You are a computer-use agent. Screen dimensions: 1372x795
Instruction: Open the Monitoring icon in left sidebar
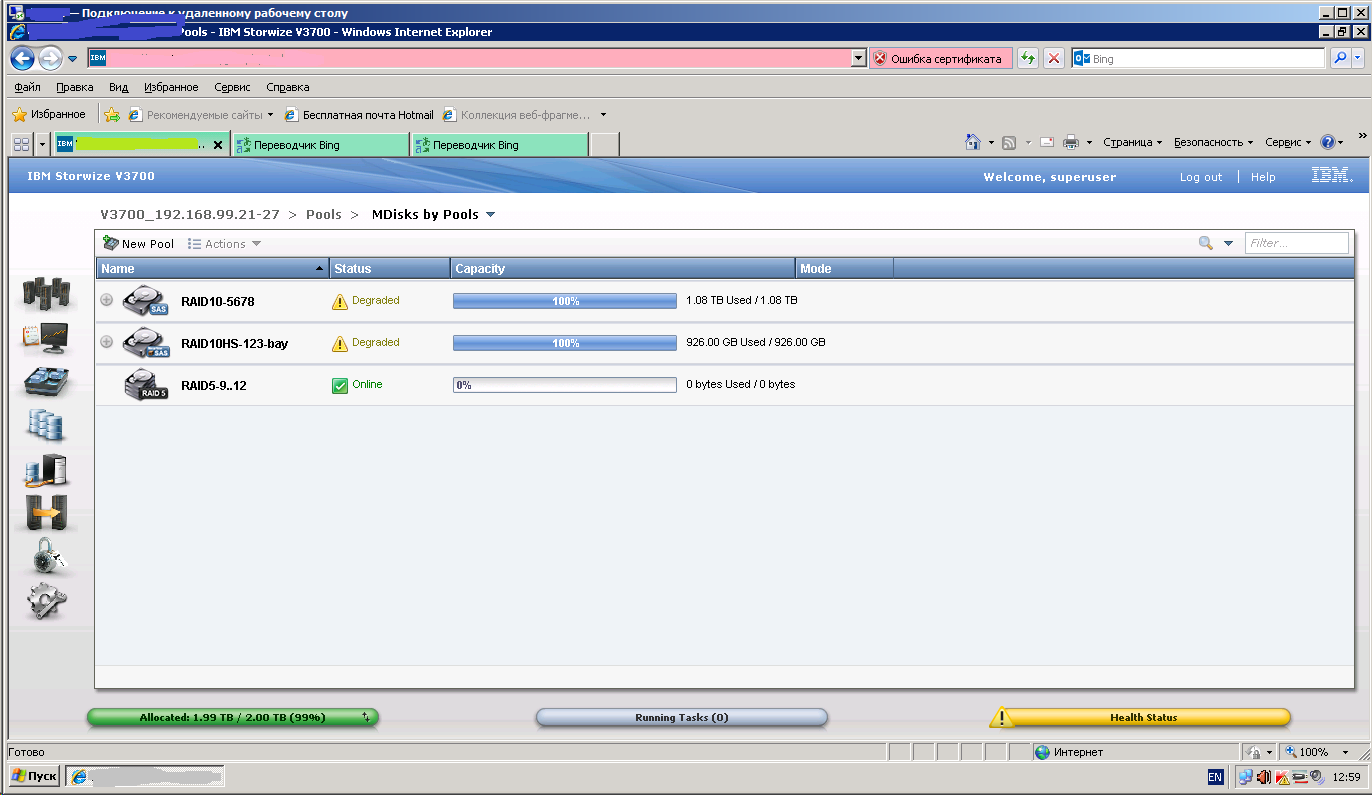45,339
